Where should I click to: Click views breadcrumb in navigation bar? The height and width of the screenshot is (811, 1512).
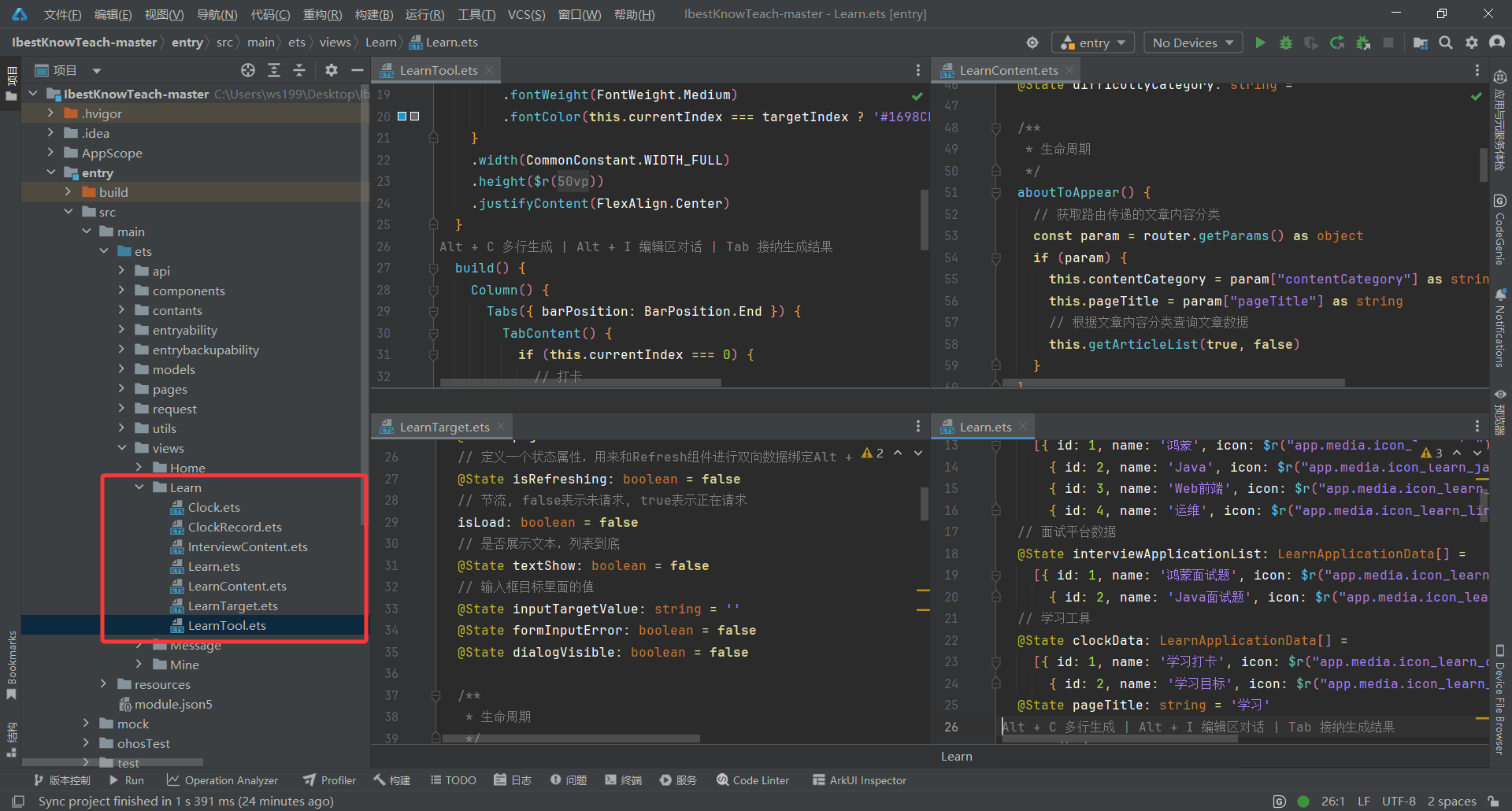coord(335,43)
